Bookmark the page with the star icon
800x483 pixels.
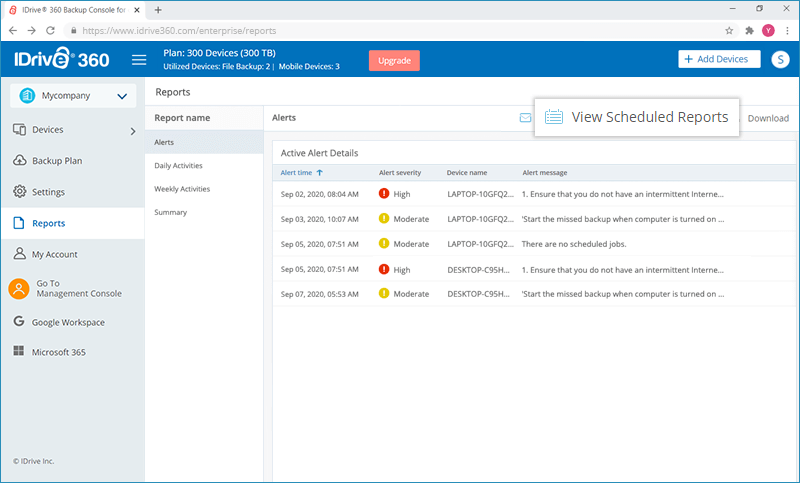click(729, 31)
